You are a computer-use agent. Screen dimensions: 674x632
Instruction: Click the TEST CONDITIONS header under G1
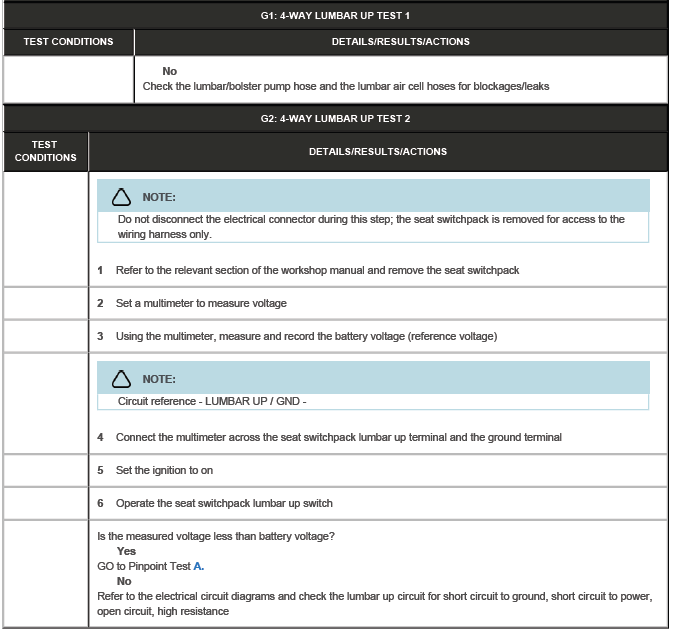(x=69, y=42)
